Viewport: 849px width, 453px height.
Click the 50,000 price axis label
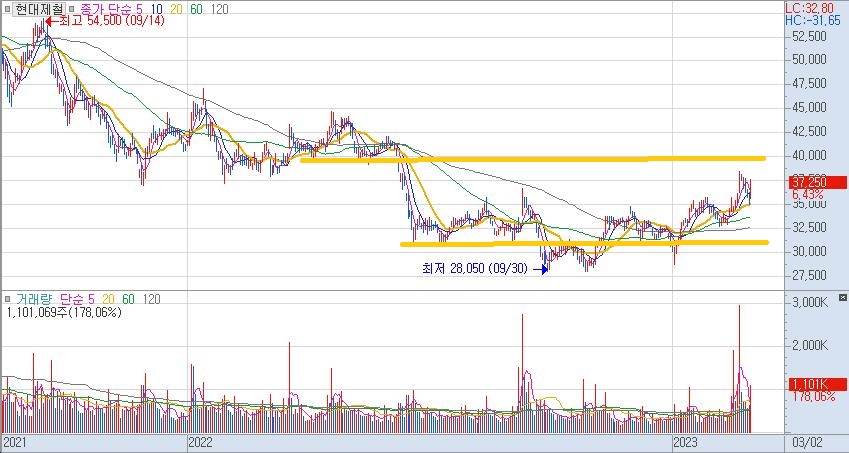coord(809,60)
